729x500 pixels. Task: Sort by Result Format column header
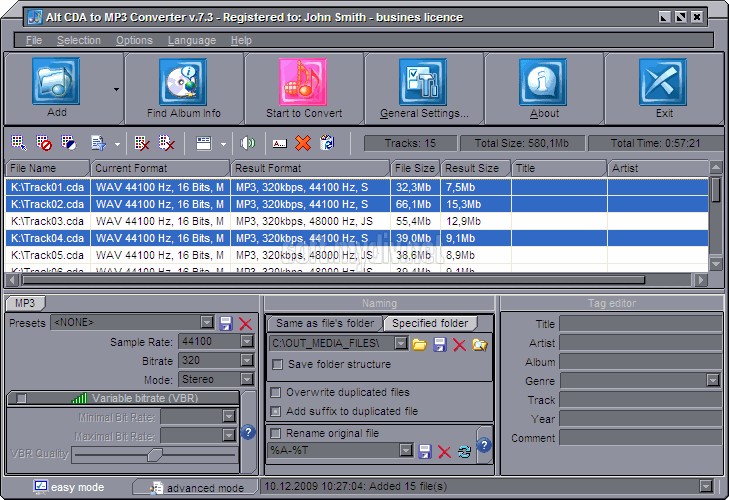310,168
